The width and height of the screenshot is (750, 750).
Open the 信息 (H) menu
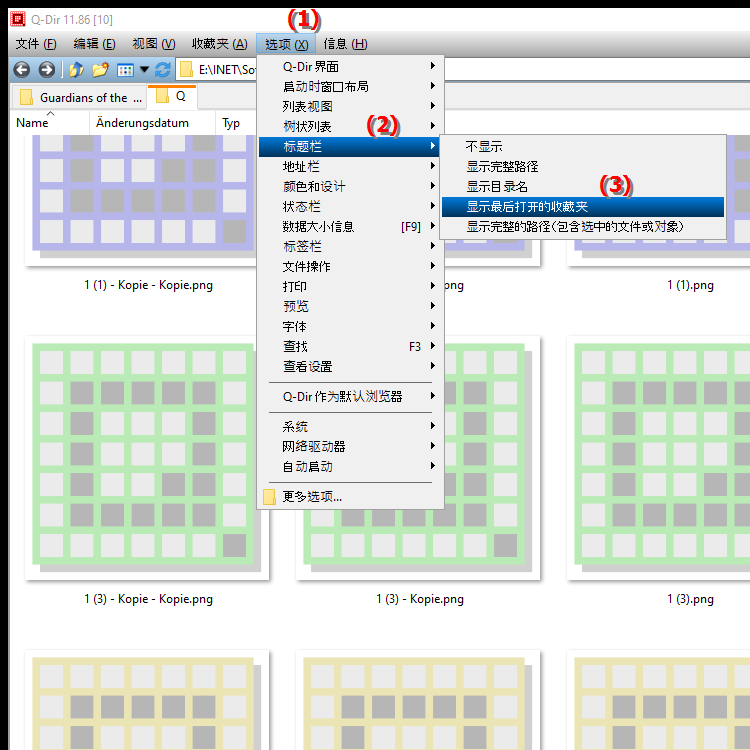click(345, 44)
